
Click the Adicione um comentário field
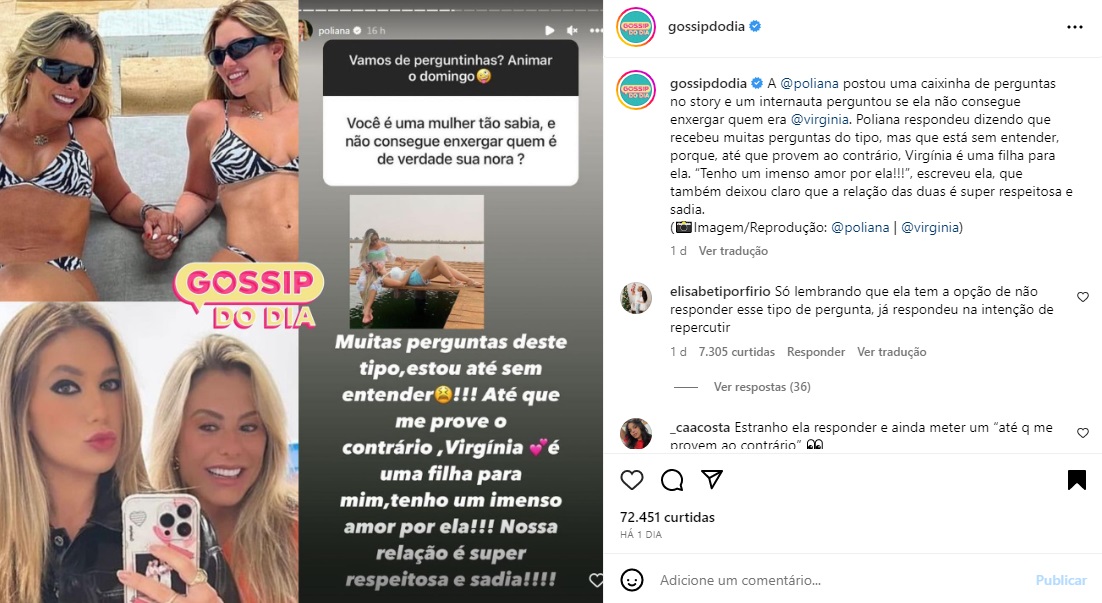click(840, 581)
